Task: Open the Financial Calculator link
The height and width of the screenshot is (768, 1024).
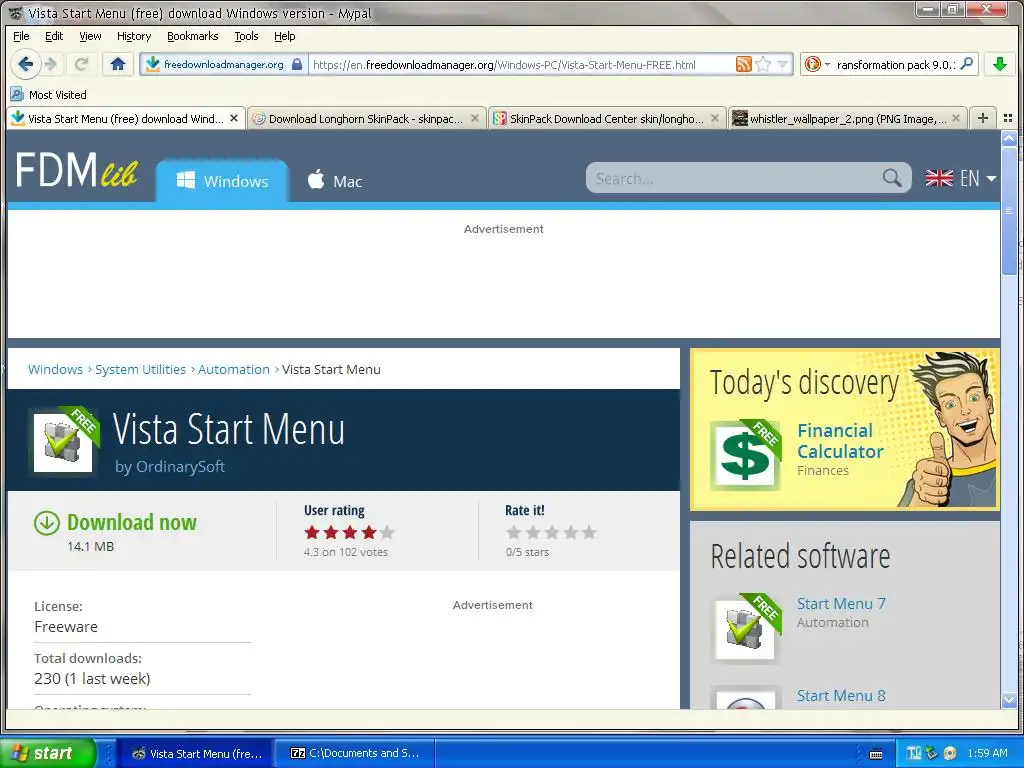Action: [x=840, y=441]
